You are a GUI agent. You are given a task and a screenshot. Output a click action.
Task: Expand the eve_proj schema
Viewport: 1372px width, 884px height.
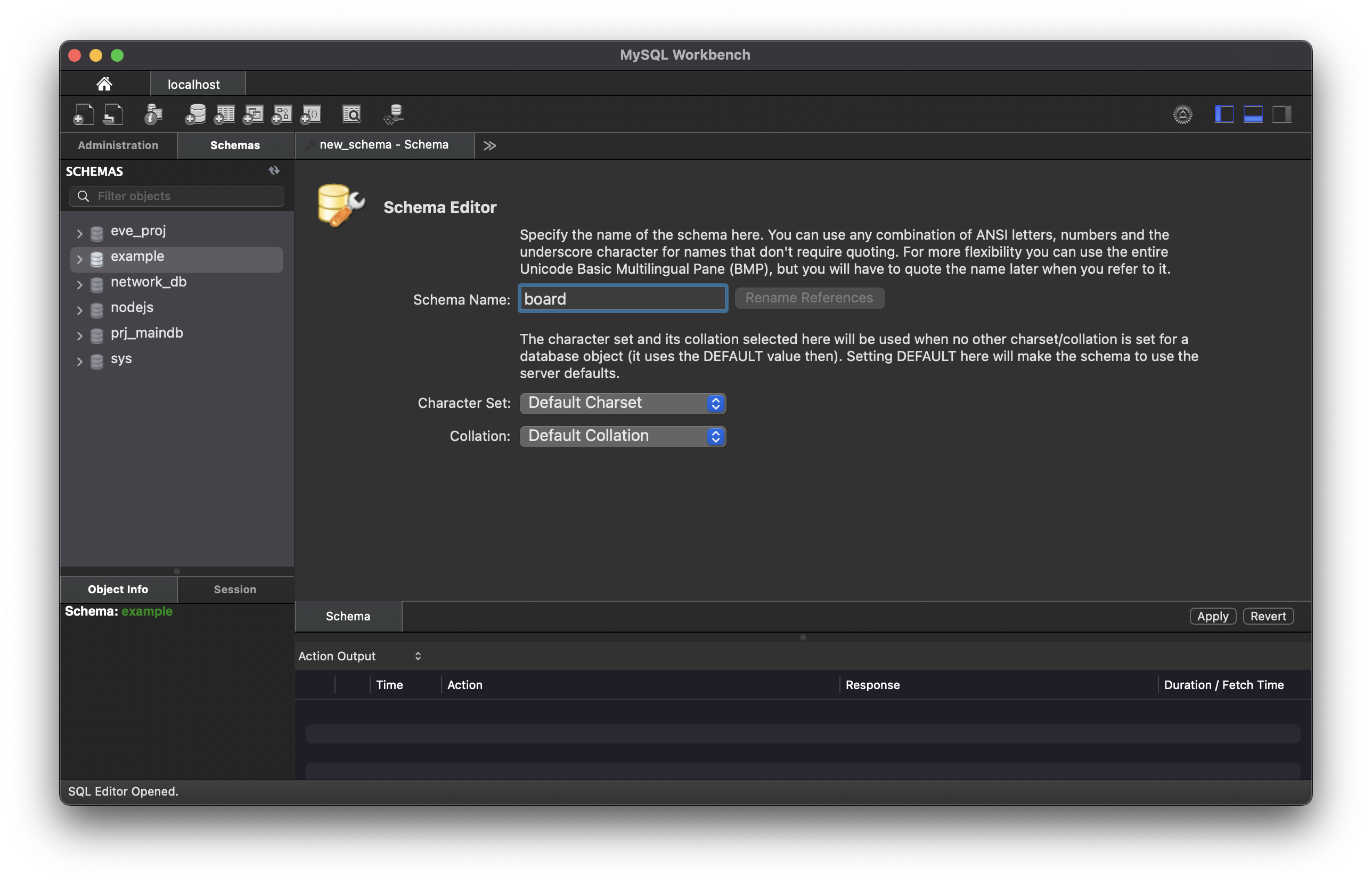79,234
